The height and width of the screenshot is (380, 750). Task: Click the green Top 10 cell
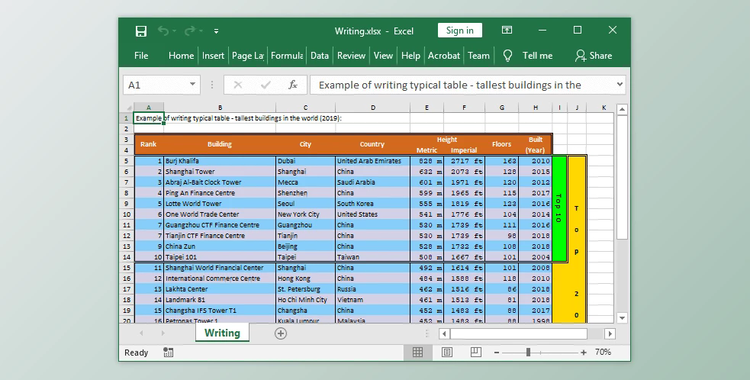(x=559, y=209)
